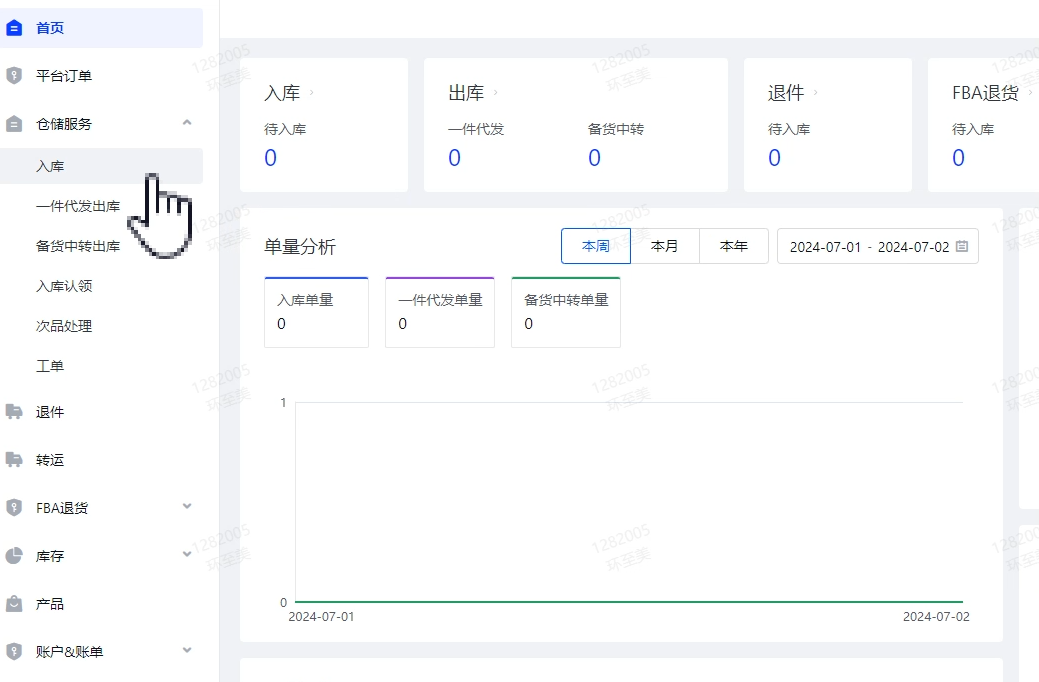Click the 转运 truck icon

(x=14, y=459)
